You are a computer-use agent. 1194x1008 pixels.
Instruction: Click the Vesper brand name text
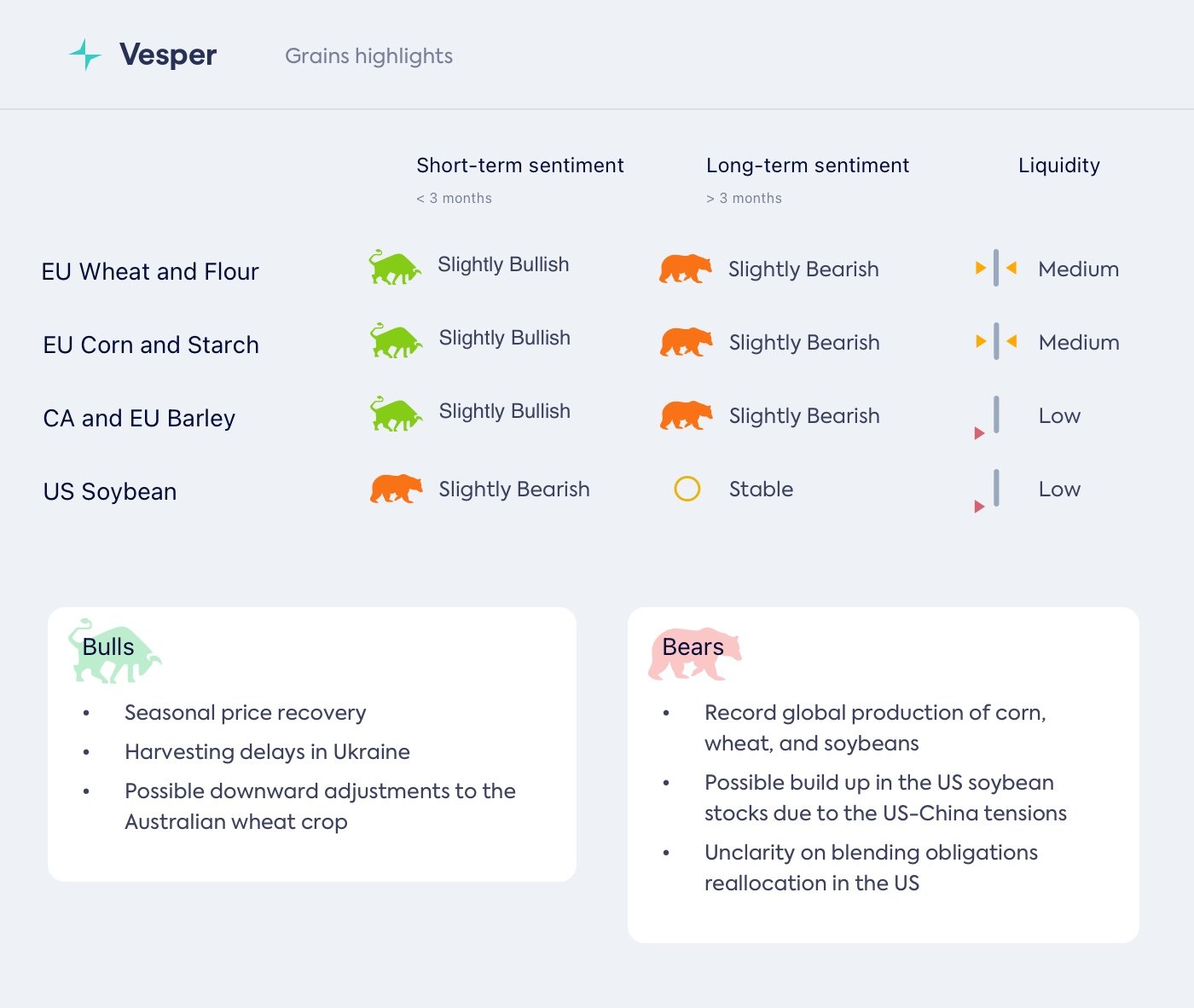click(168, 55)
